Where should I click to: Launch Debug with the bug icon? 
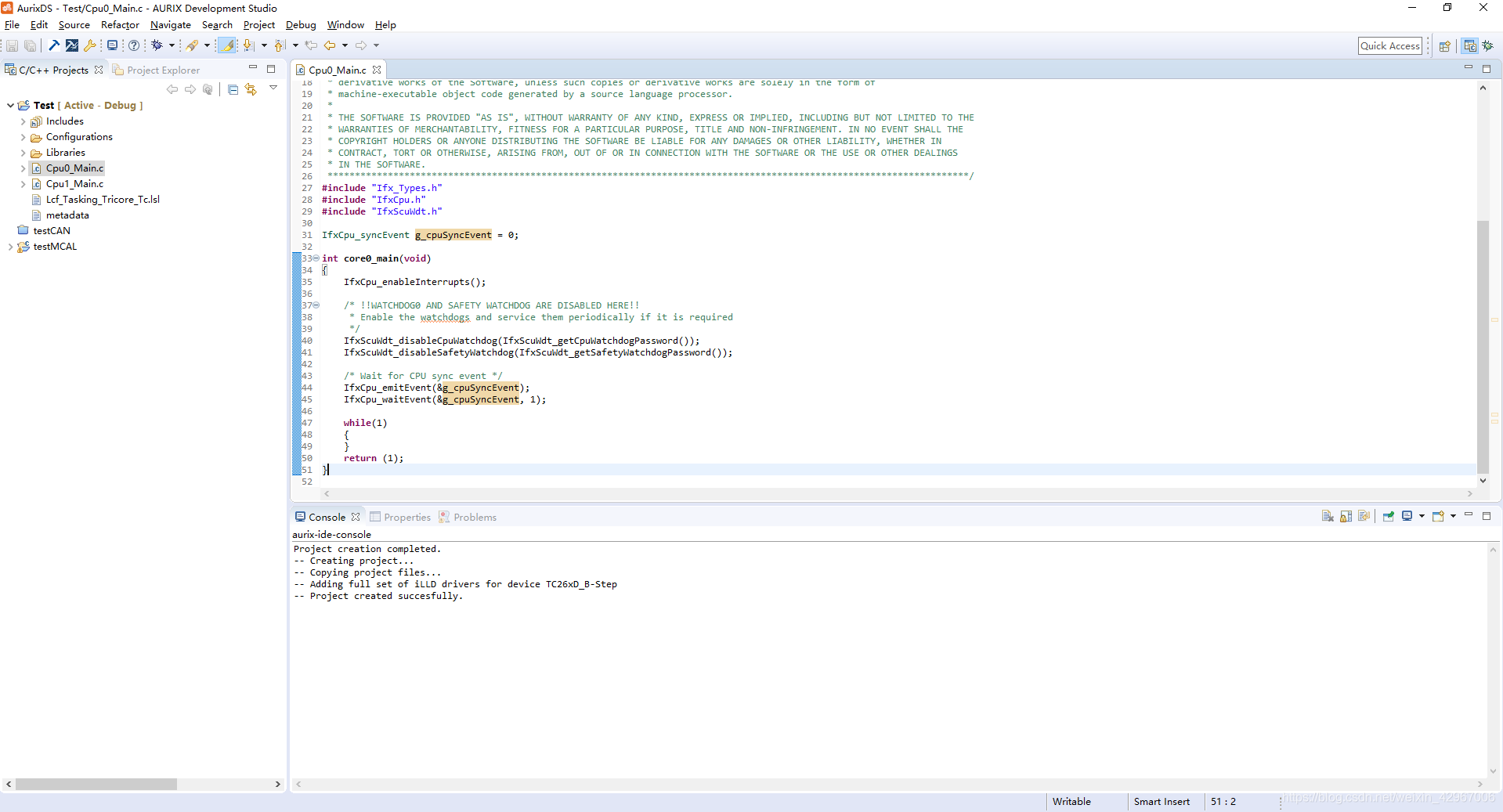157,45
